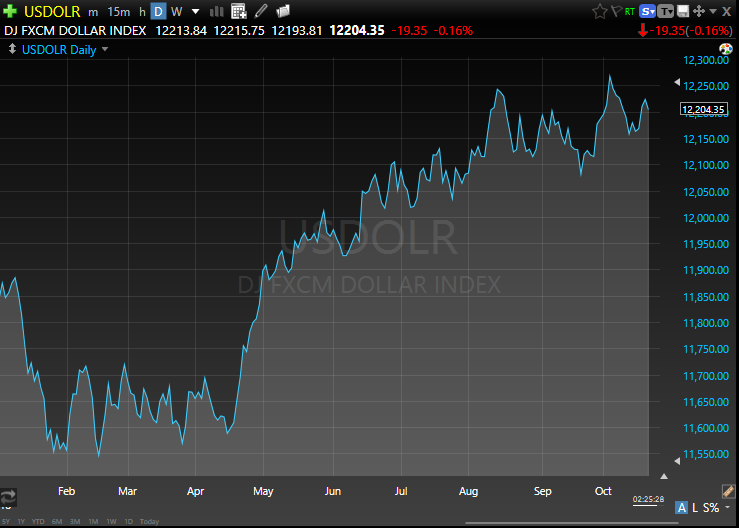Click the 12,300.00 price axis label
This screenshot has height=528, width=739.
click(706, 60)
